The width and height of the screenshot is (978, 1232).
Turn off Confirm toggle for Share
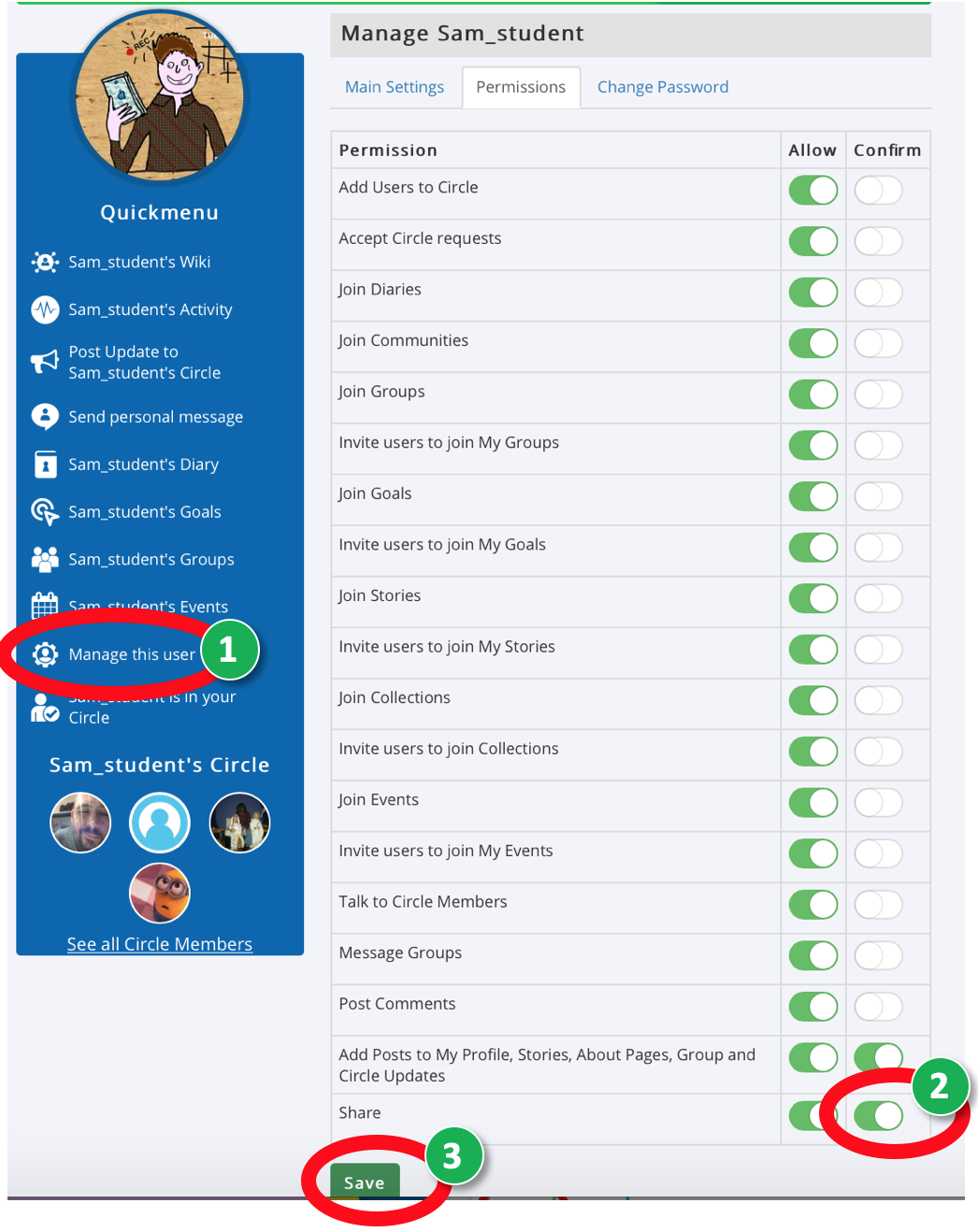878,1115
